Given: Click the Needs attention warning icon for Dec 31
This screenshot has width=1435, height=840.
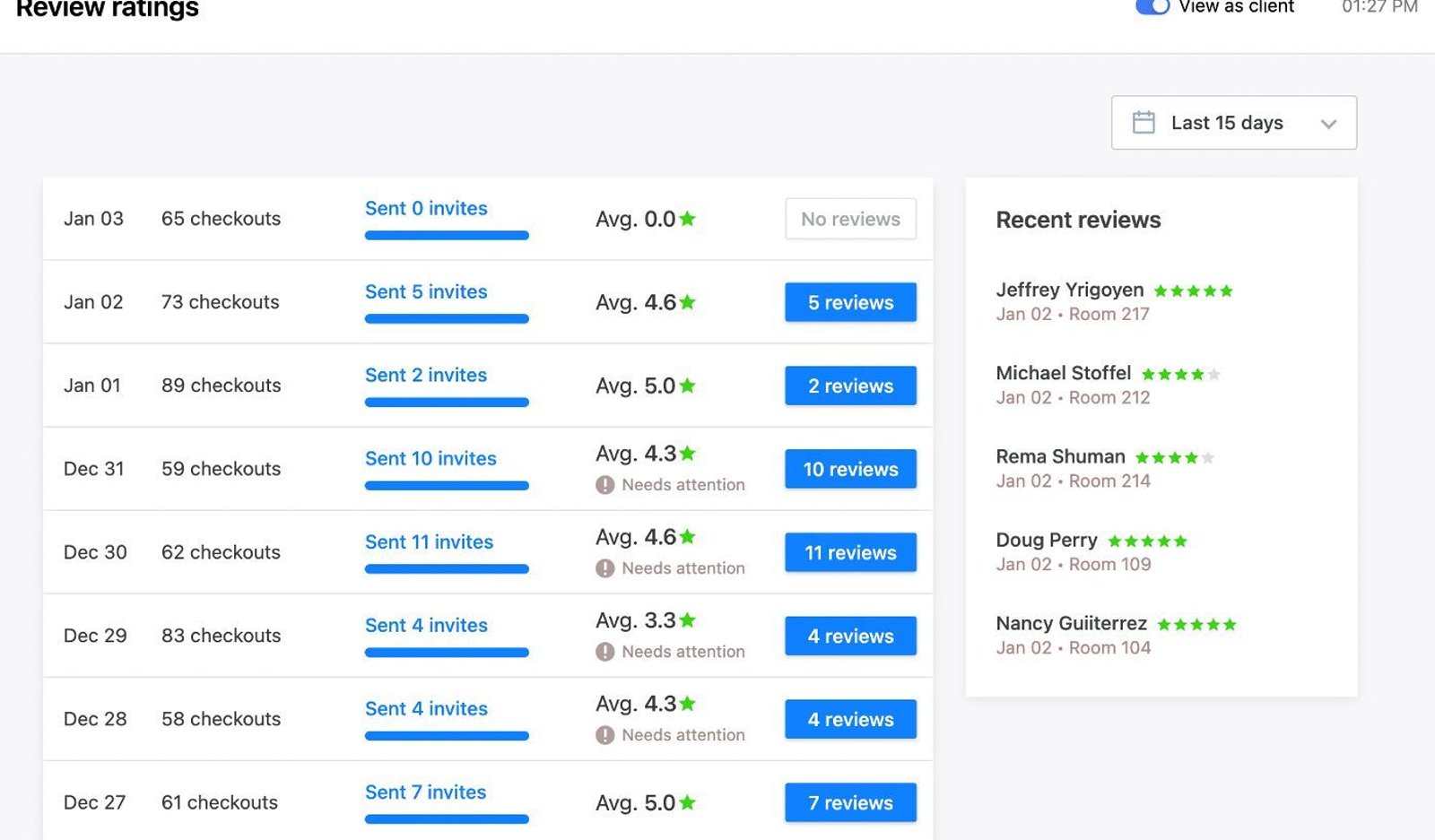Looking at the screenshot, I should [x=605, y=485].
